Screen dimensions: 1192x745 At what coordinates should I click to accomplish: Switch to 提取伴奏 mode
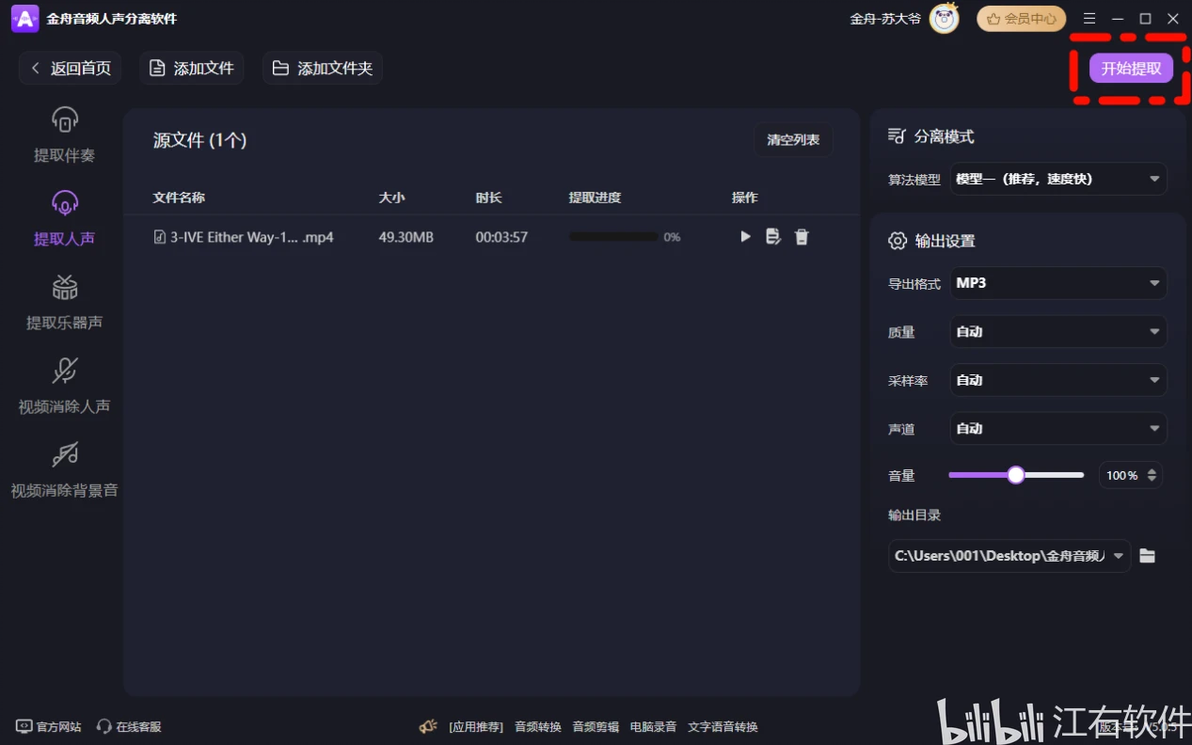(65, 135)
